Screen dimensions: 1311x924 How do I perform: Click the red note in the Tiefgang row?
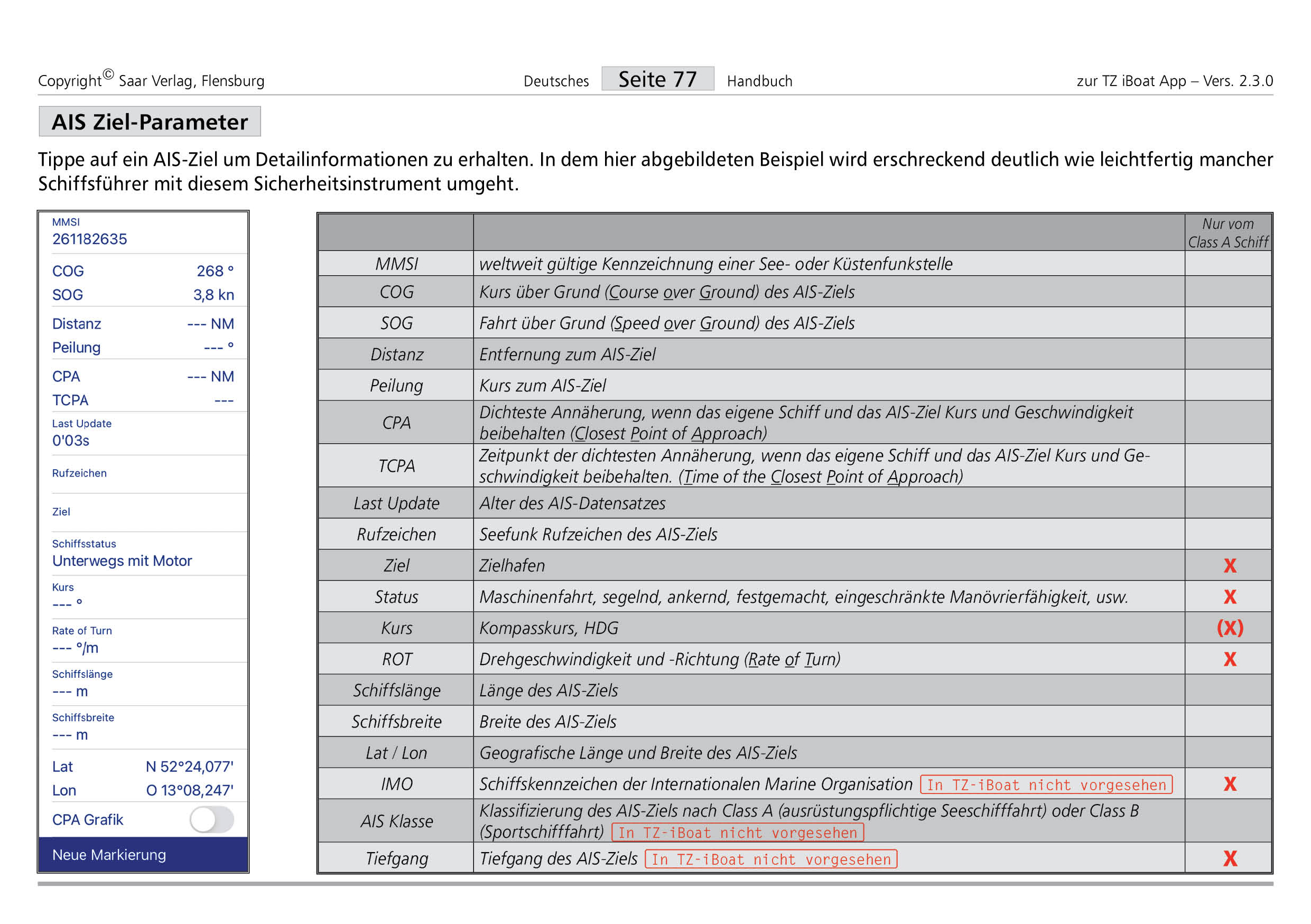coord(771,859)
